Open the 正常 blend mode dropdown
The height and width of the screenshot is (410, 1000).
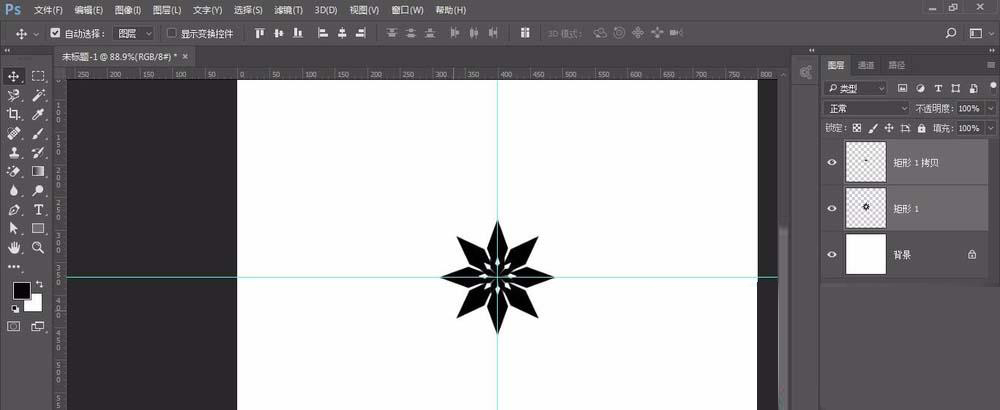tap(866, 108)
